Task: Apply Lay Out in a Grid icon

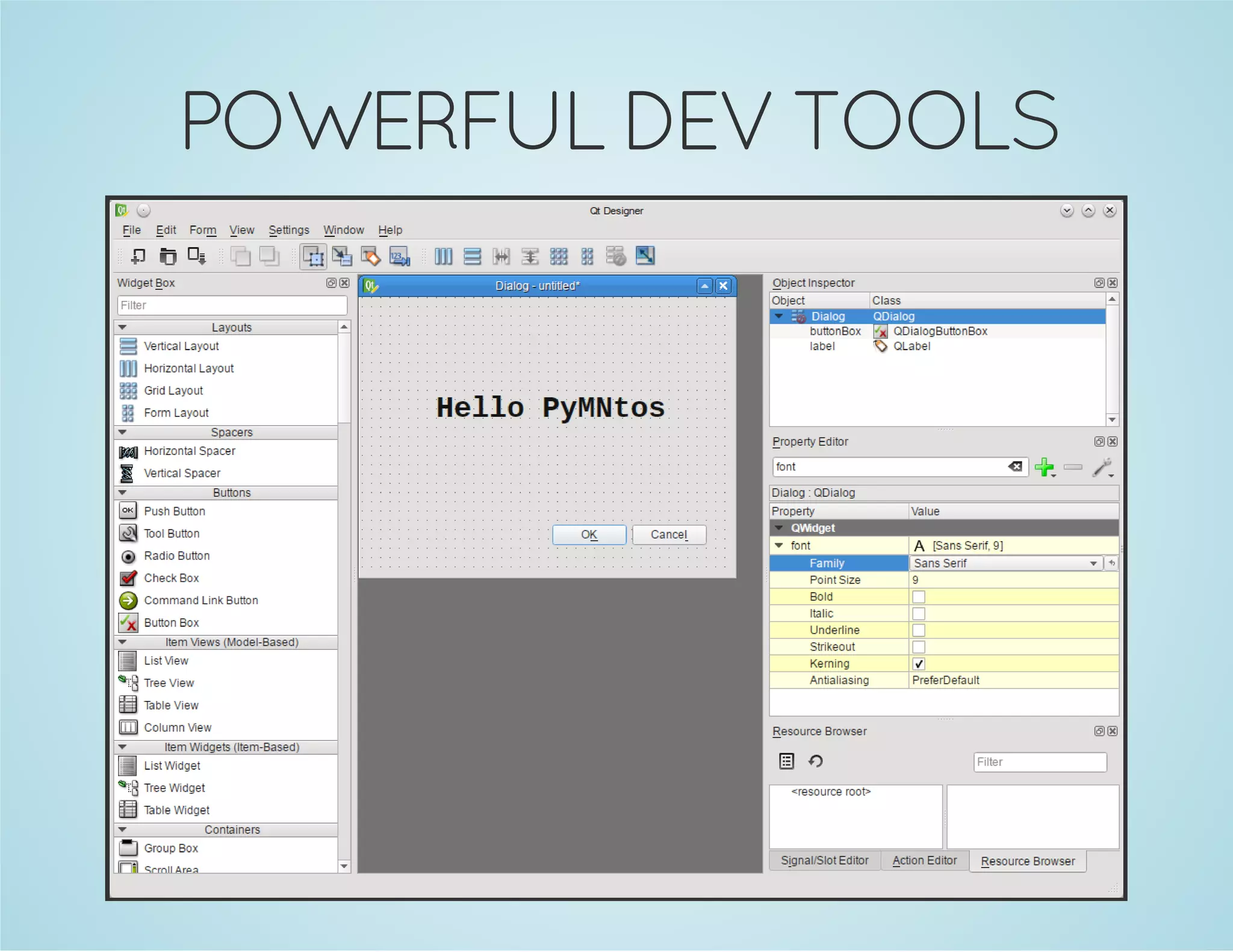Action: pyautogui.click(x=559, y=256)
